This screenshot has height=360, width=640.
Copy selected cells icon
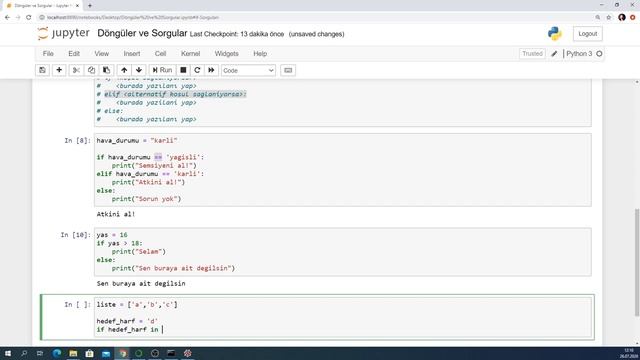(91, 70)
